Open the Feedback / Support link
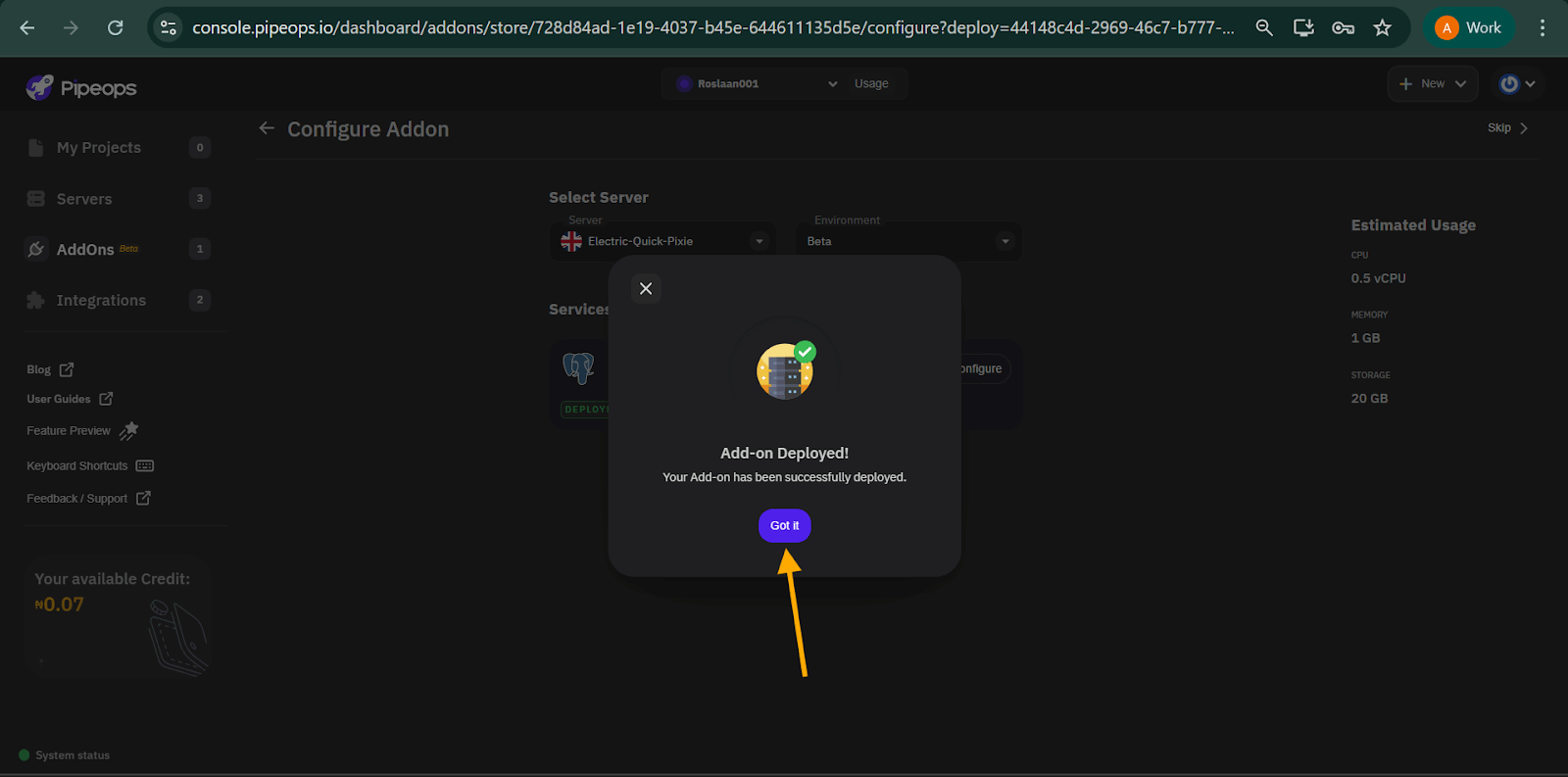 click(x=88, y=498)
